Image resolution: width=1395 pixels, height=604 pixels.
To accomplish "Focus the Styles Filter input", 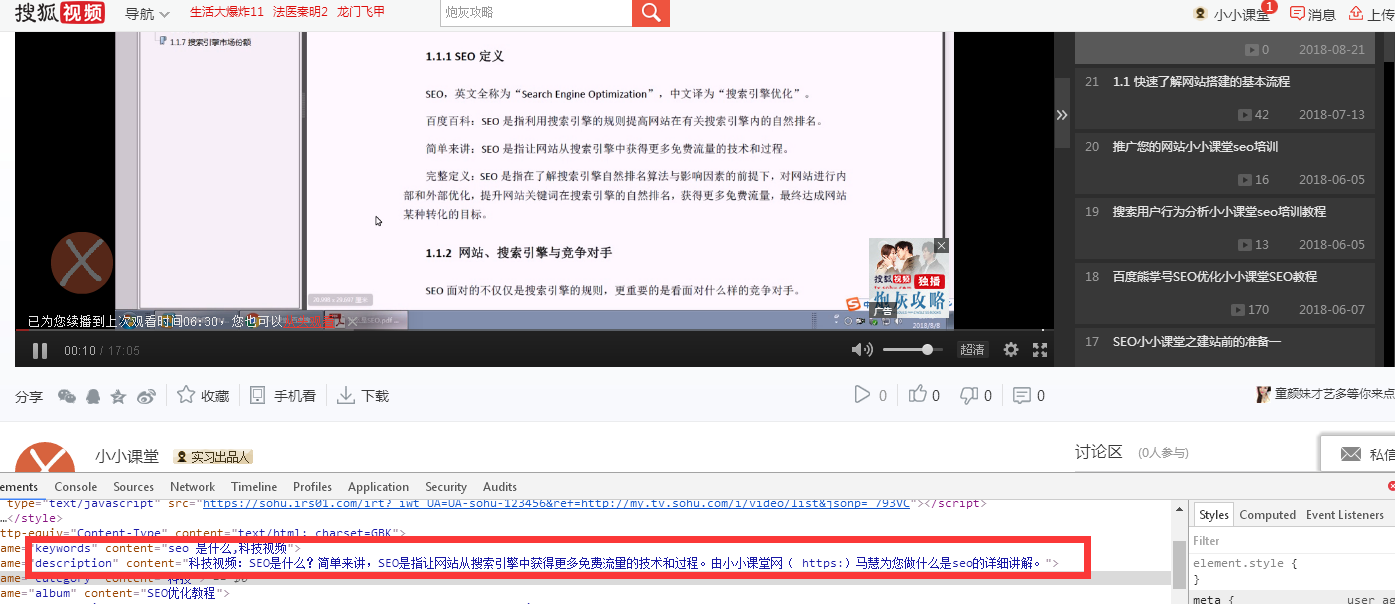I will click(x=1290, y=541).
